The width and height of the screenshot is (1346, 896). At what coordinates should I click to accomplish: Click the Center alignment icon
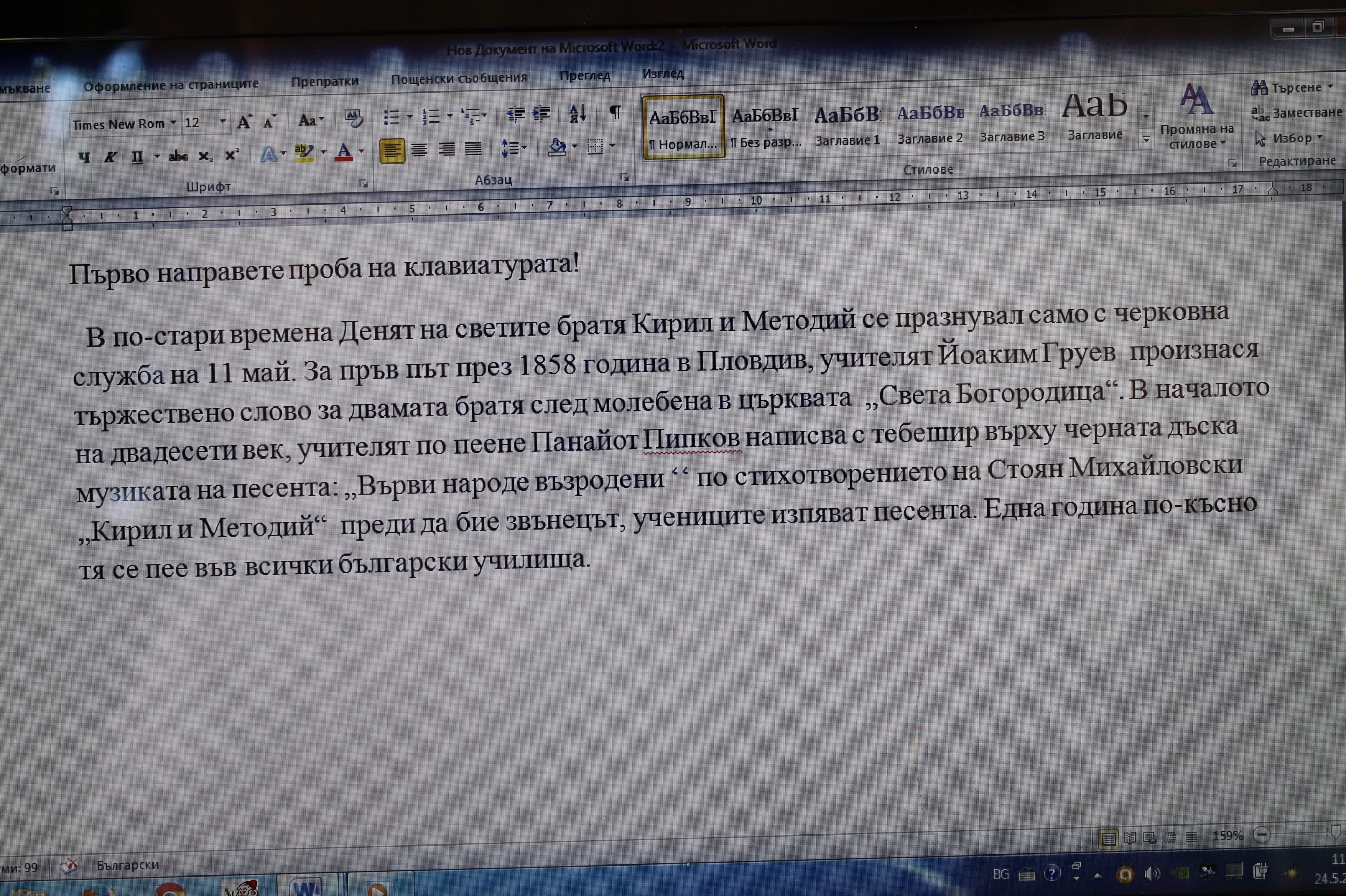tap(420, 150)
